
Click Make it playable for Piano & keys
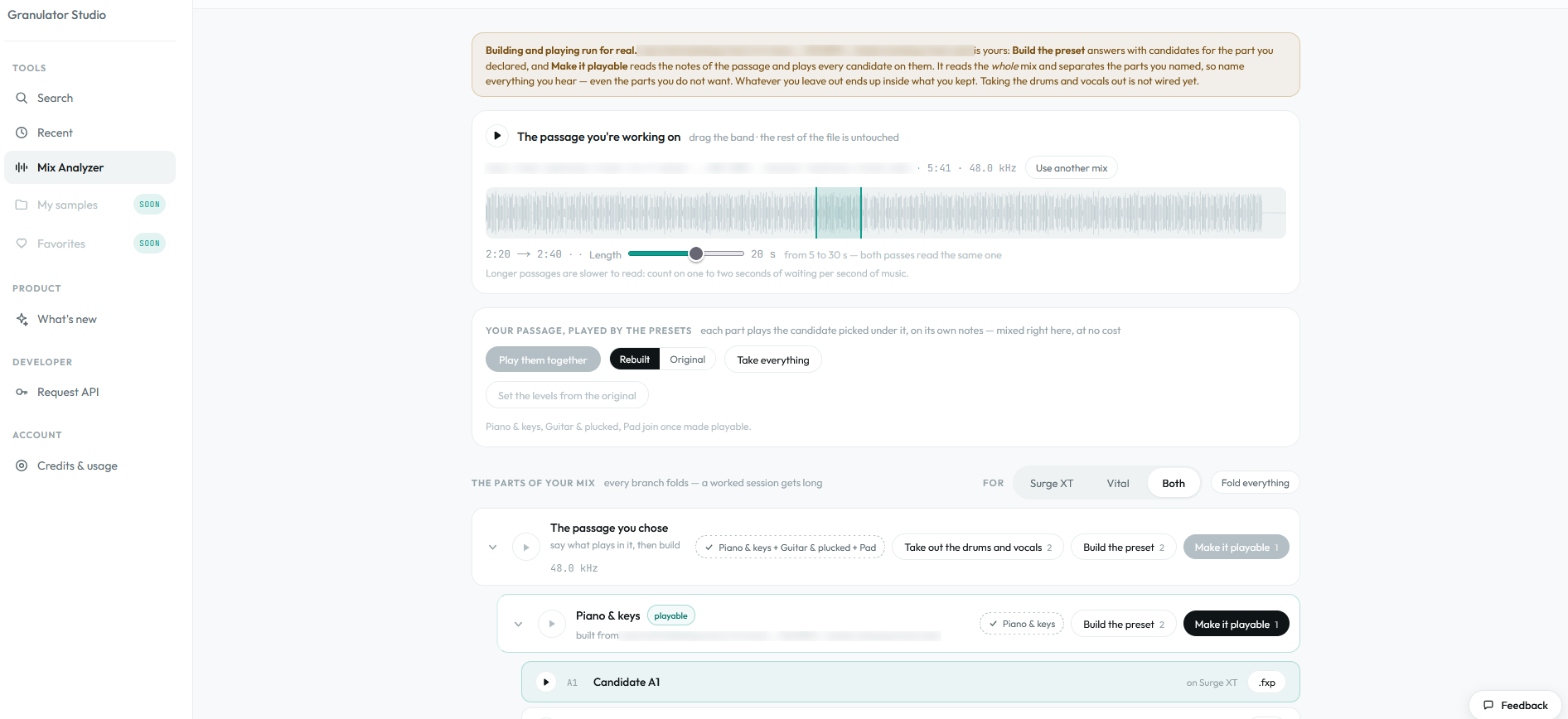point(1236,624)
